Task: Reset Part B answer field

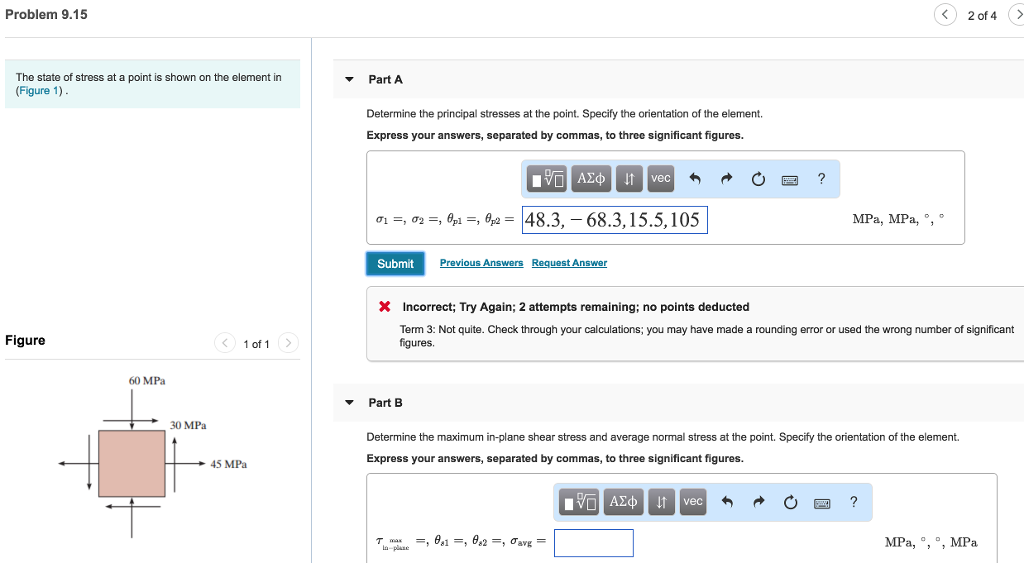Action: coord(790,502)
